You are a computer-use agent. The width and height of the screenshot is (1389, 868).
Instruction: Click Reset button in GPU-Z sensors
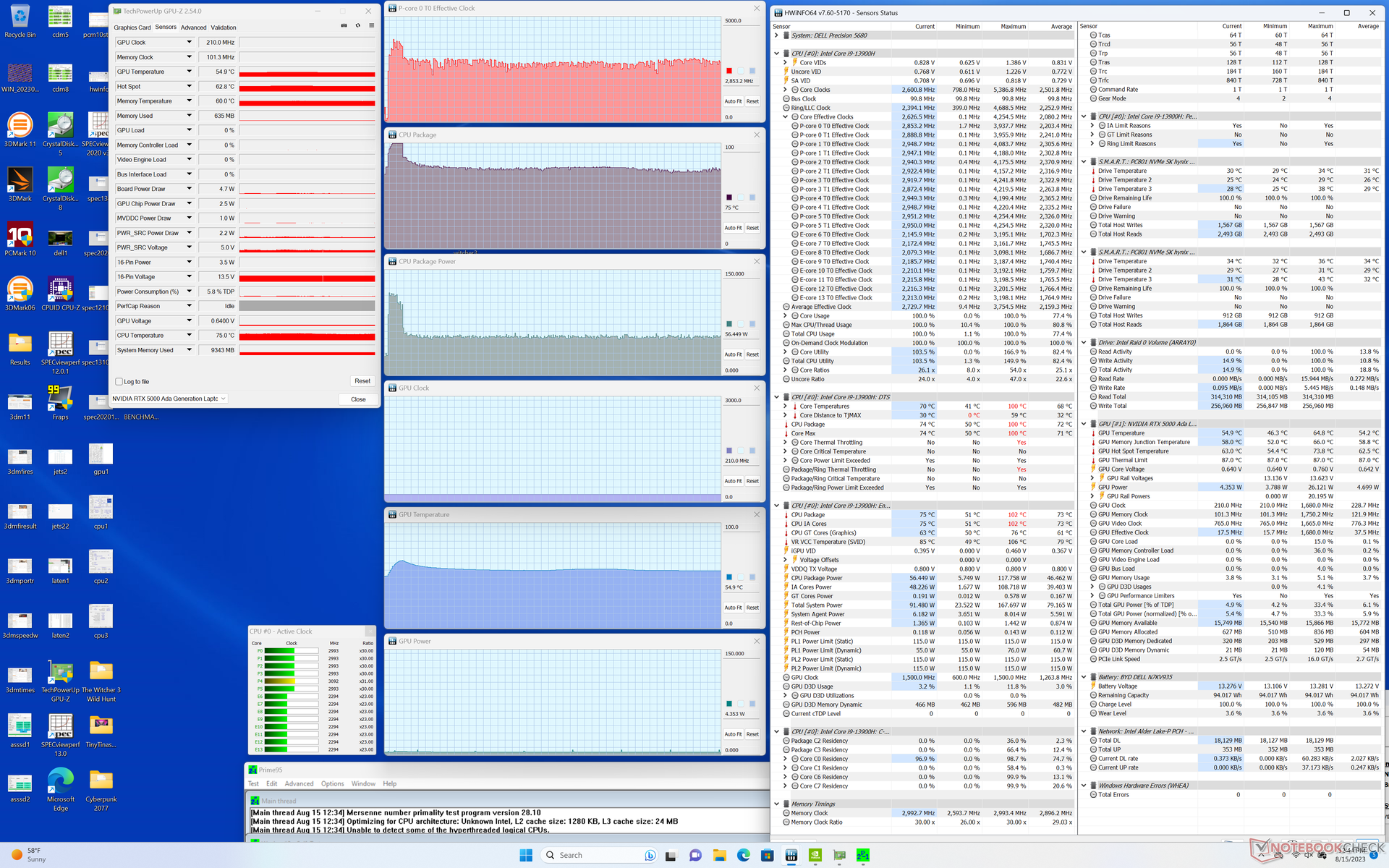(x=362, y=381)
